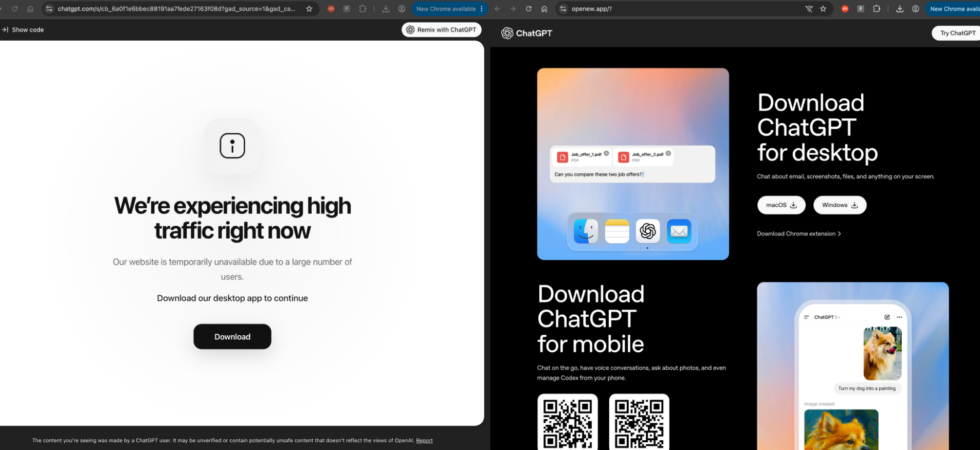
Task: Go to home page in left window
Action: (30, 9)
